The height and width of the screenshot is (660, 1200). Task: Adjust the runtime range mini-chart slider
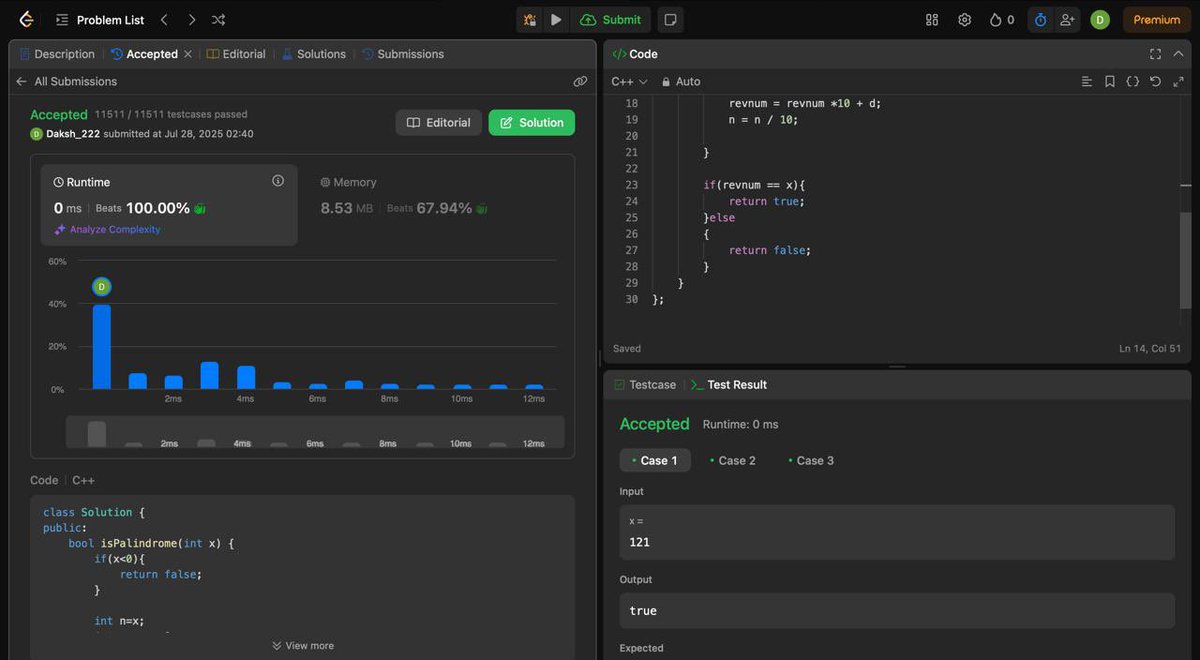click(x=315, y=432)
